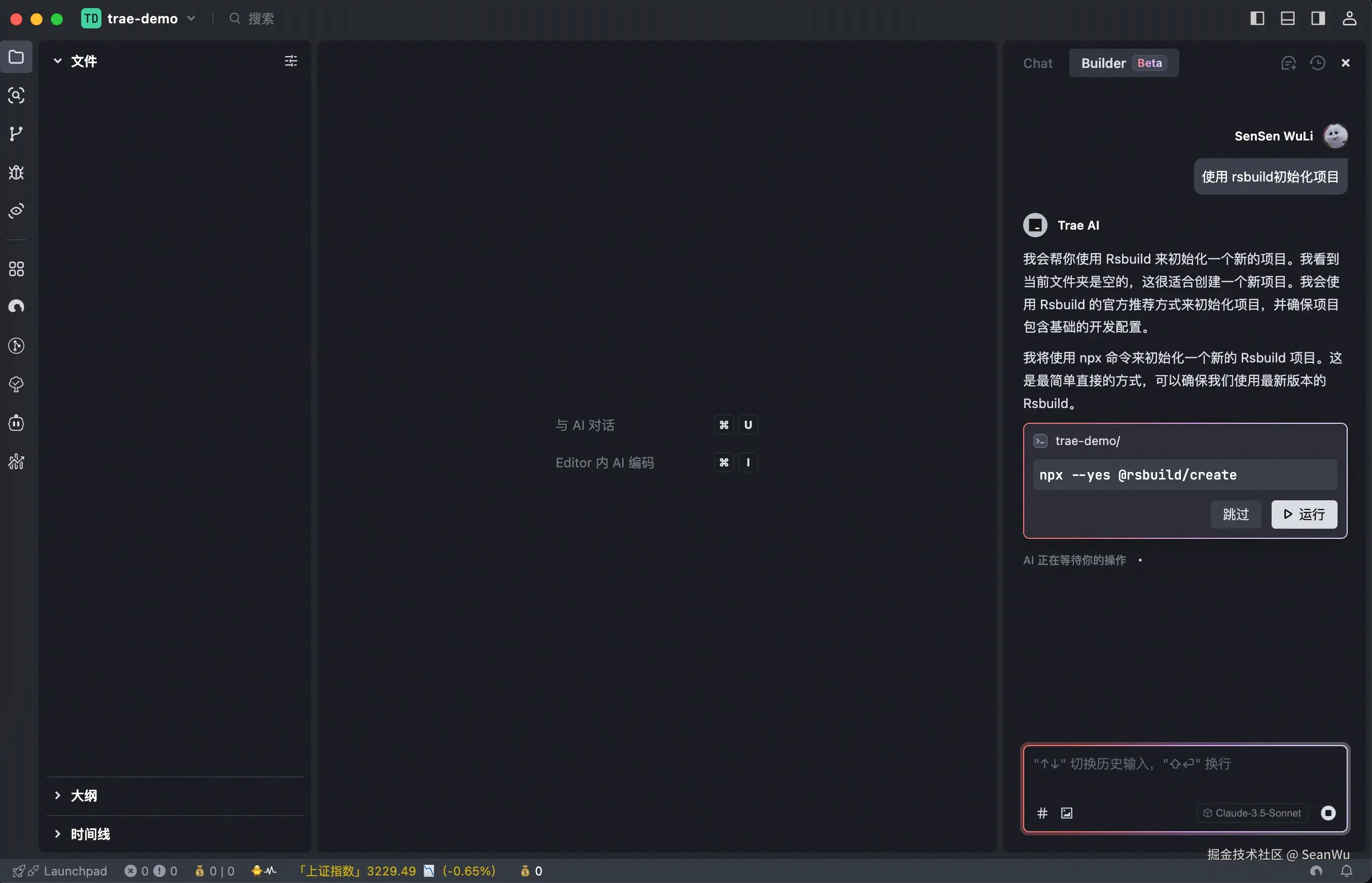Expand the 时间线 timeline section
This screenshot has width=1372, height=883.
[x=90, y=834]
